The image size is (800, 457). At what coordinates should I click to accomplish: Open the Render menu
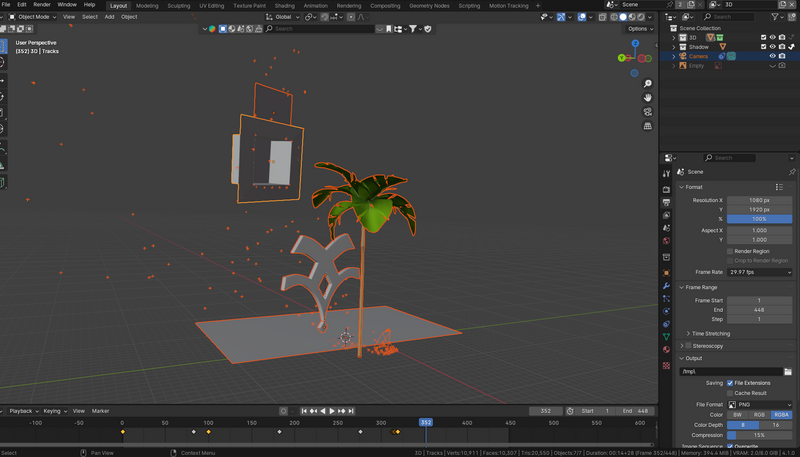[x=41, y=5]
